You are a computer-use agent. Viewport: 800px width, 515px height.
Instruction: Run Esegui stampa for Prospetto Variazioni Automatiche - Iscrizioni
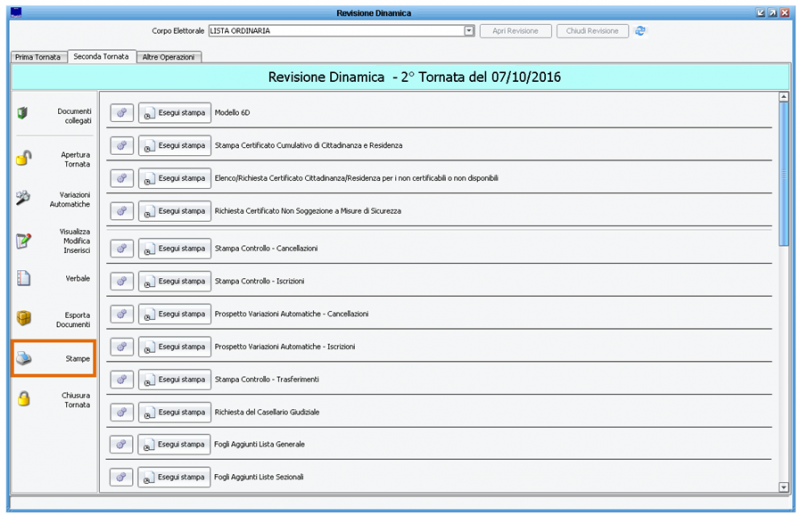tap(174, 347)
